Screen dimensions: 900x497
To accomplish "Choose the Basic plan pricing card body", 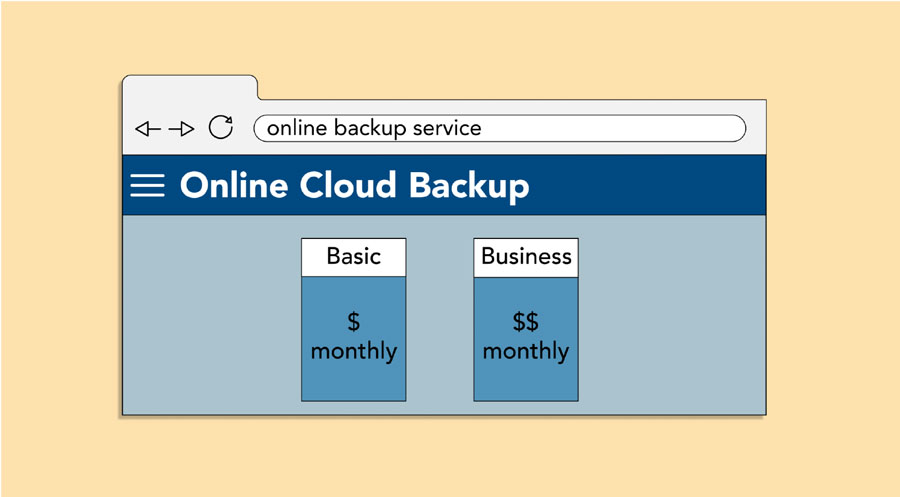I will point(354,382).
